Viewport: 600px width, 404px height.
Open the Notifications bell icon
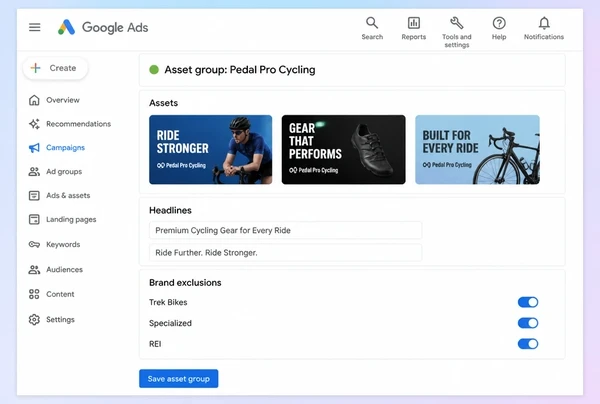[x=544, y=23]
